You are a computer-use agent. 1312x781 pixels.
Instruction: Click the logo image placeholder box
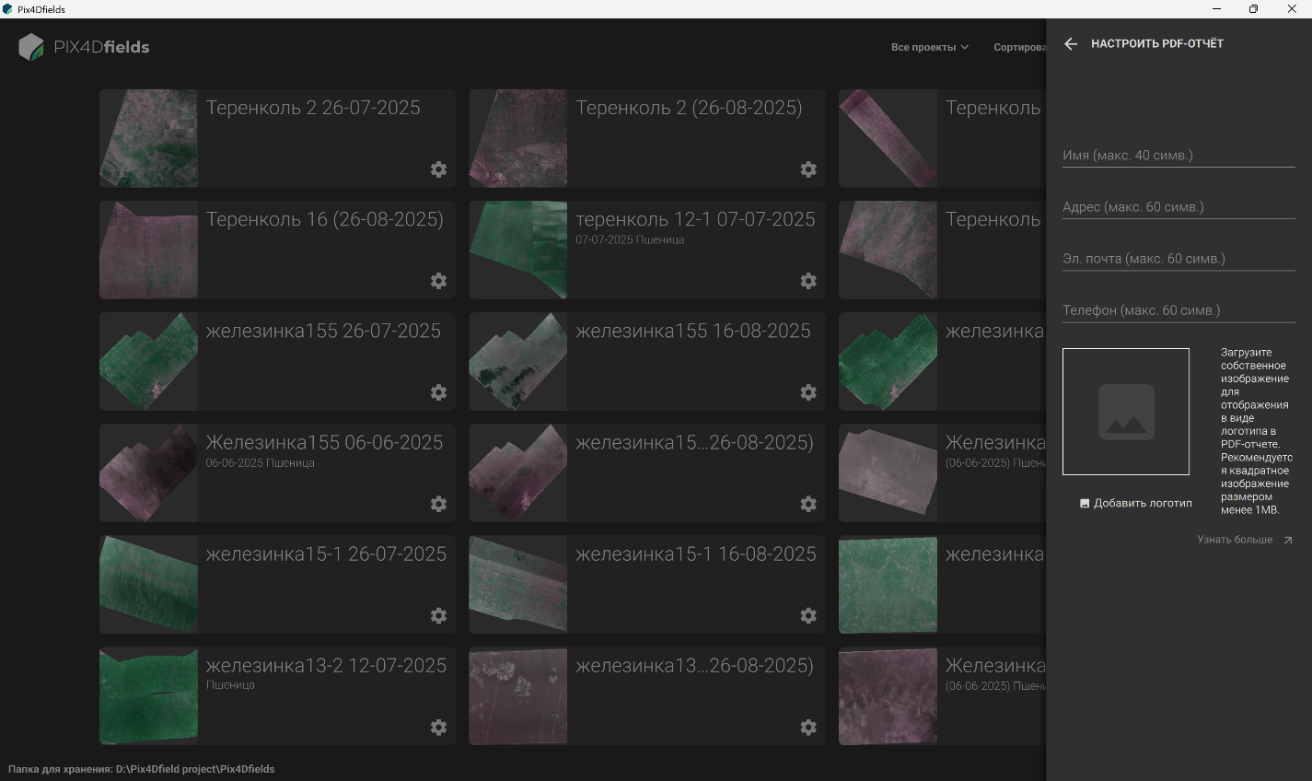(x=1126, y=411)
